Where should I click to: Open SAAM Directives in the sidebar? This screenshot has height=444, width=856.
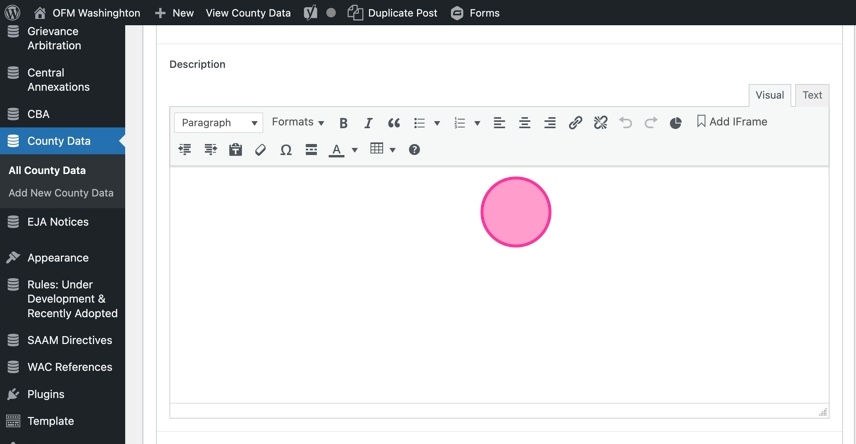click(69, 340)
